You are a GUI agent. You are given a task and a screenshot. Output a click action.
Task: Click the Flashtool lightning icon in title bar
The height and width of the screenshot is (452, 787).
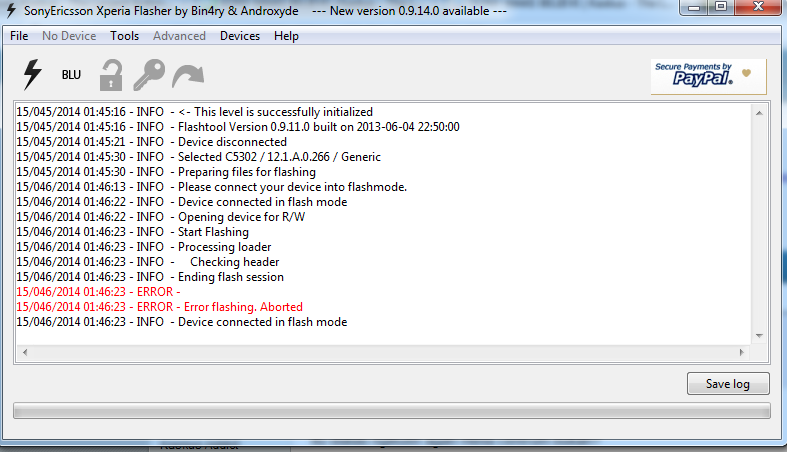point(11,10)
